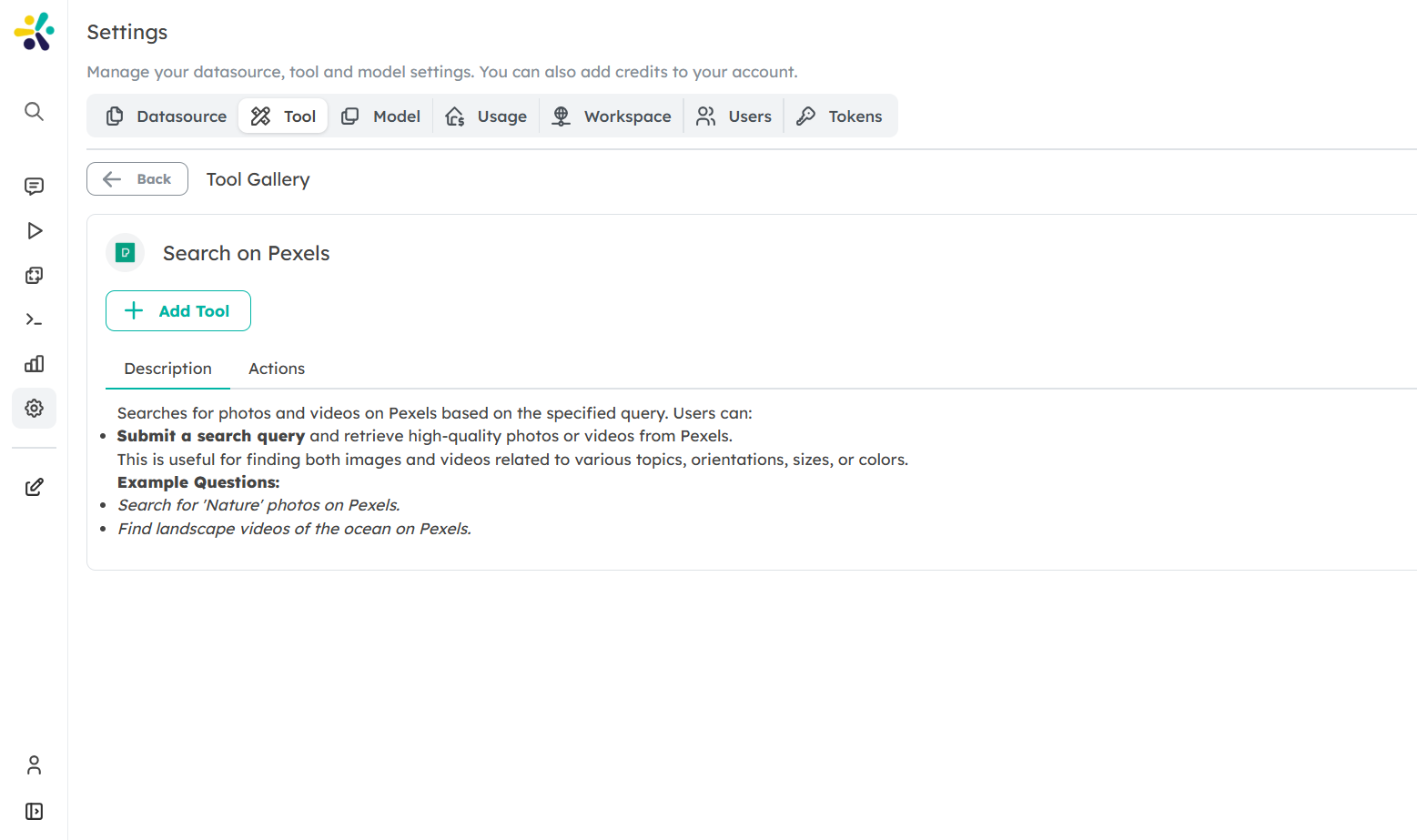Screen dimensions: 1417x840
Task: Click the app logo at top left
Action: coord(35,32)
